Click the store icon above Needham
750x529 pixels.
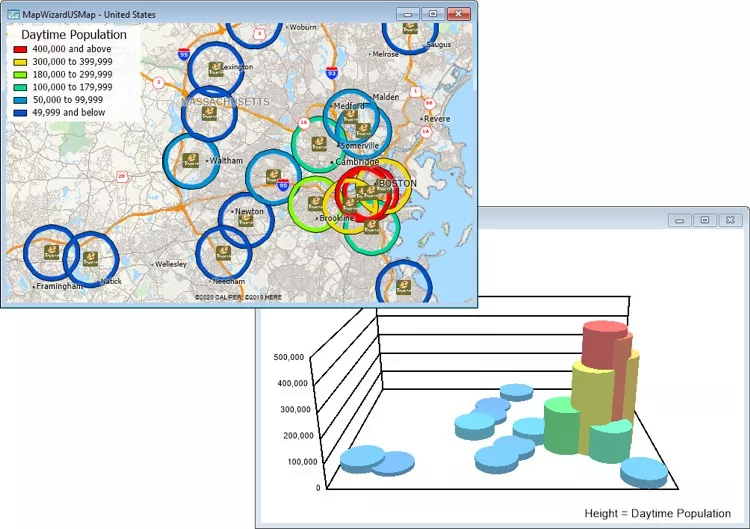(222, 254)
